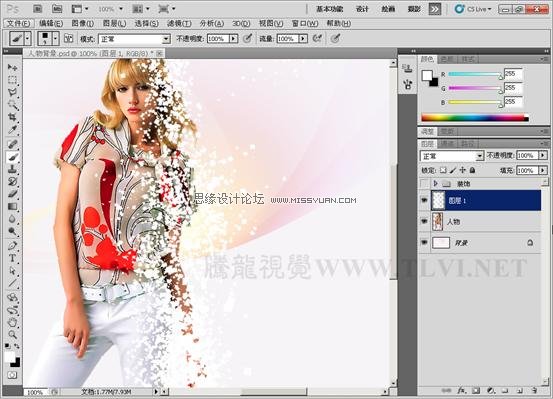The width and height of the screenshot is (553, 399).
Task: Toggle the Brush panel from options bar
Action: [68, 38]
